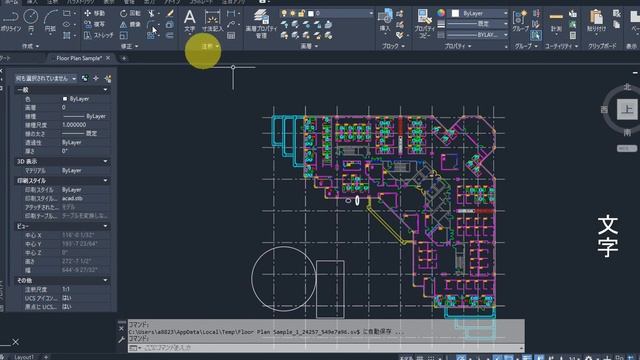Click the color wheel object color icon
The image size is (640, 360).
(x=441, y=13)
